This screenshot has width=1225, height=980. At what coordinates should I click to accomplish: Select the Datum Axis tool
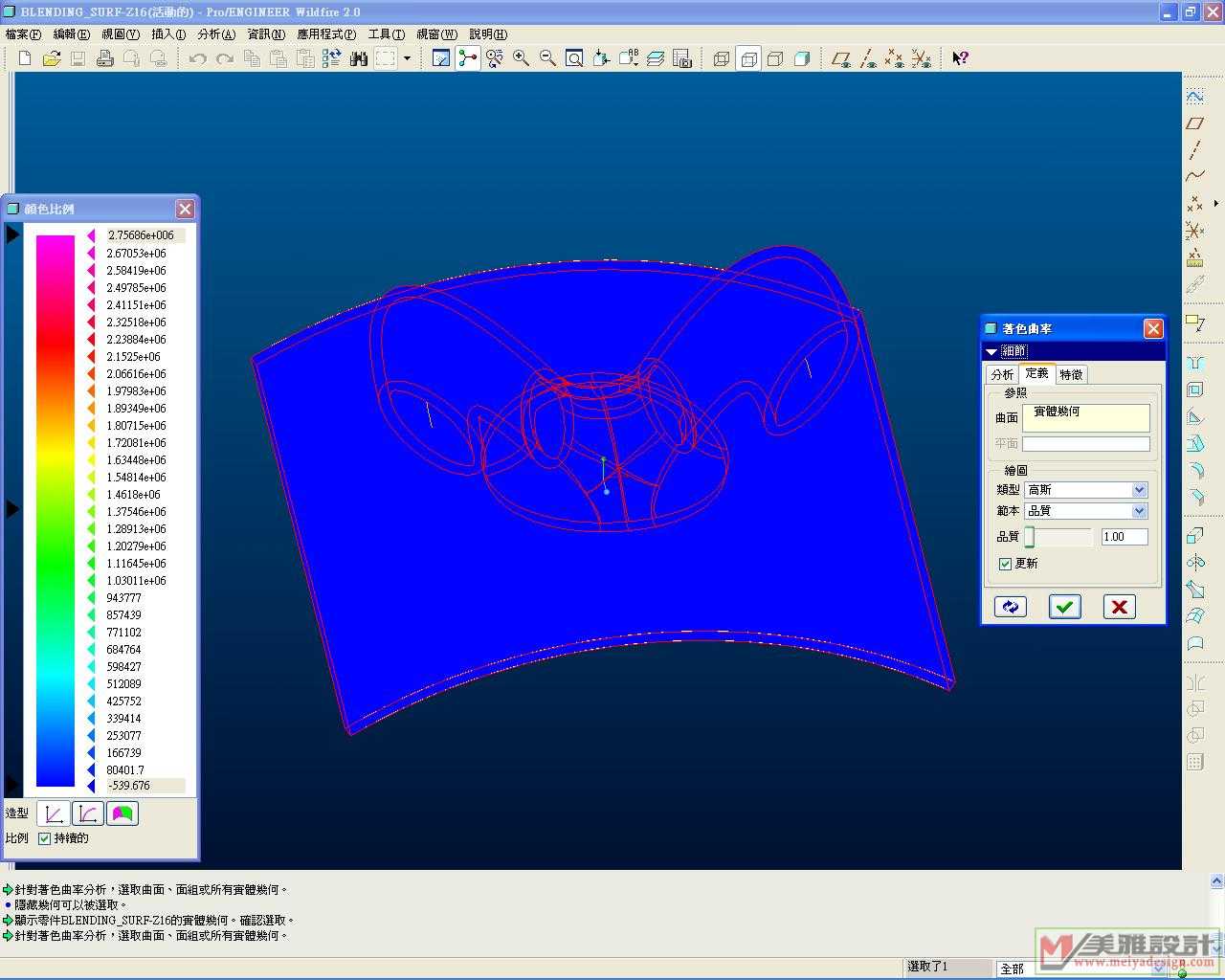tap(1195, 150)
